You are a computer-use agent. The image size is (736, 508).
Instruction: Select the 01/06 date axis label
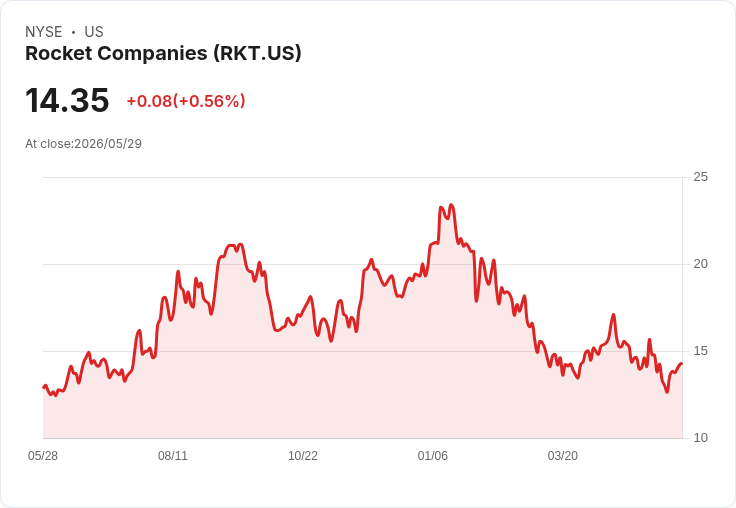point(433,456)
